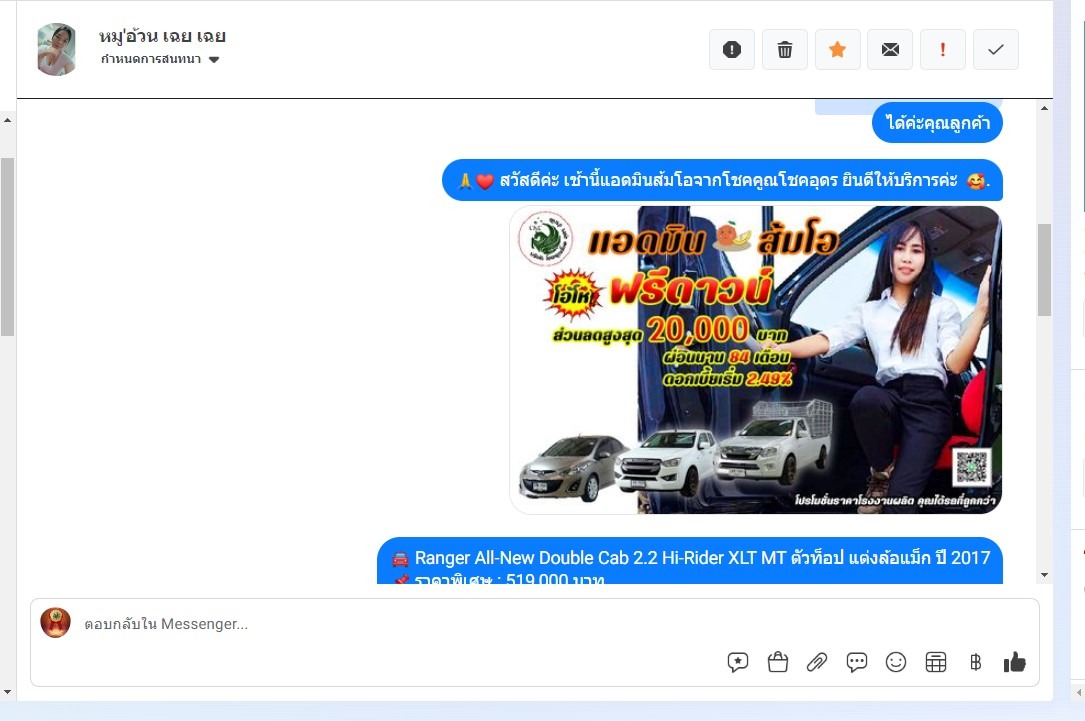Image resolution: width=1085 pixels, height=721 pixels.
Task: Click the chat scrollbar up arrow
Action: pos(1044,108)
